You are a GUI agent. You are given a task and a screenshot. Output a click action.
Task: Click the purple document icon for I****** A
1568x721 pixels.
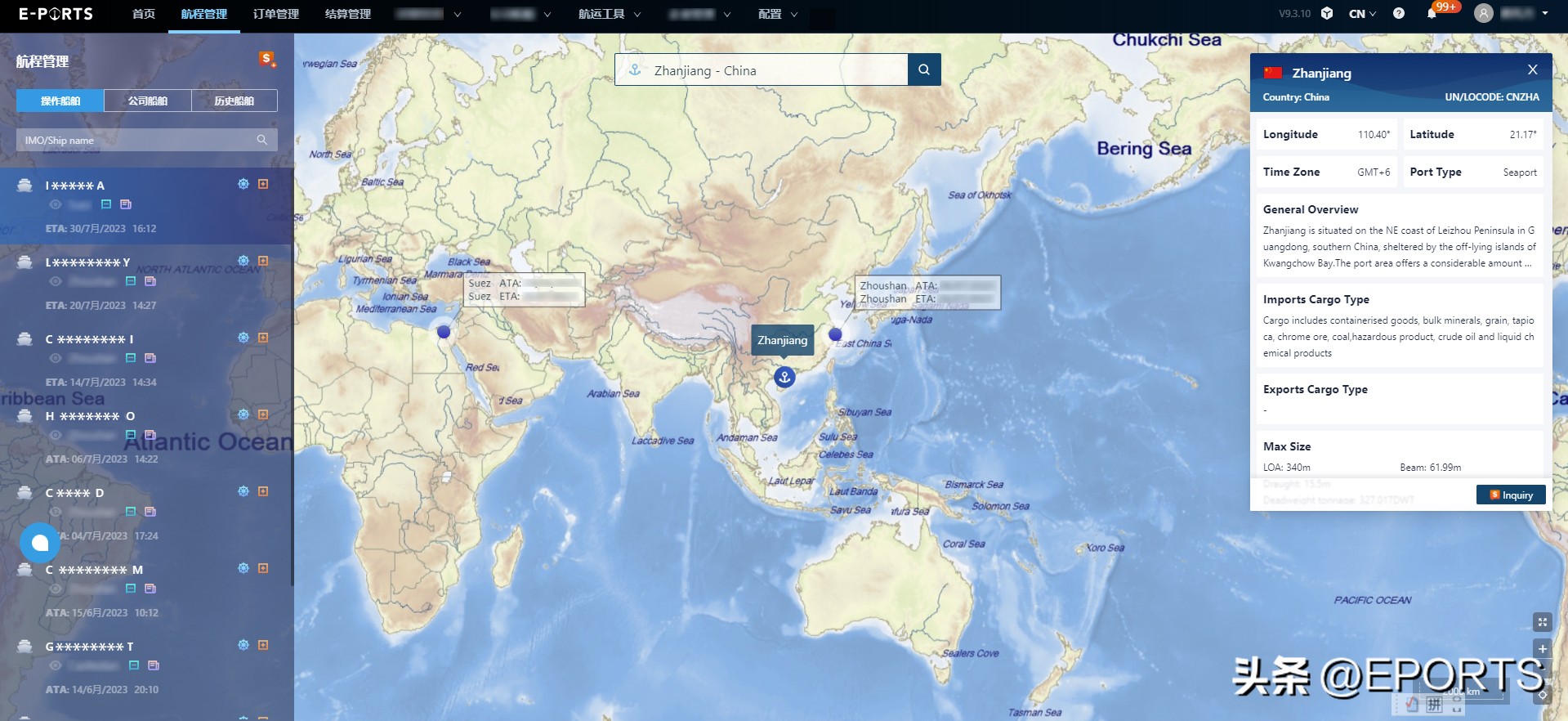tap(126, 204)
